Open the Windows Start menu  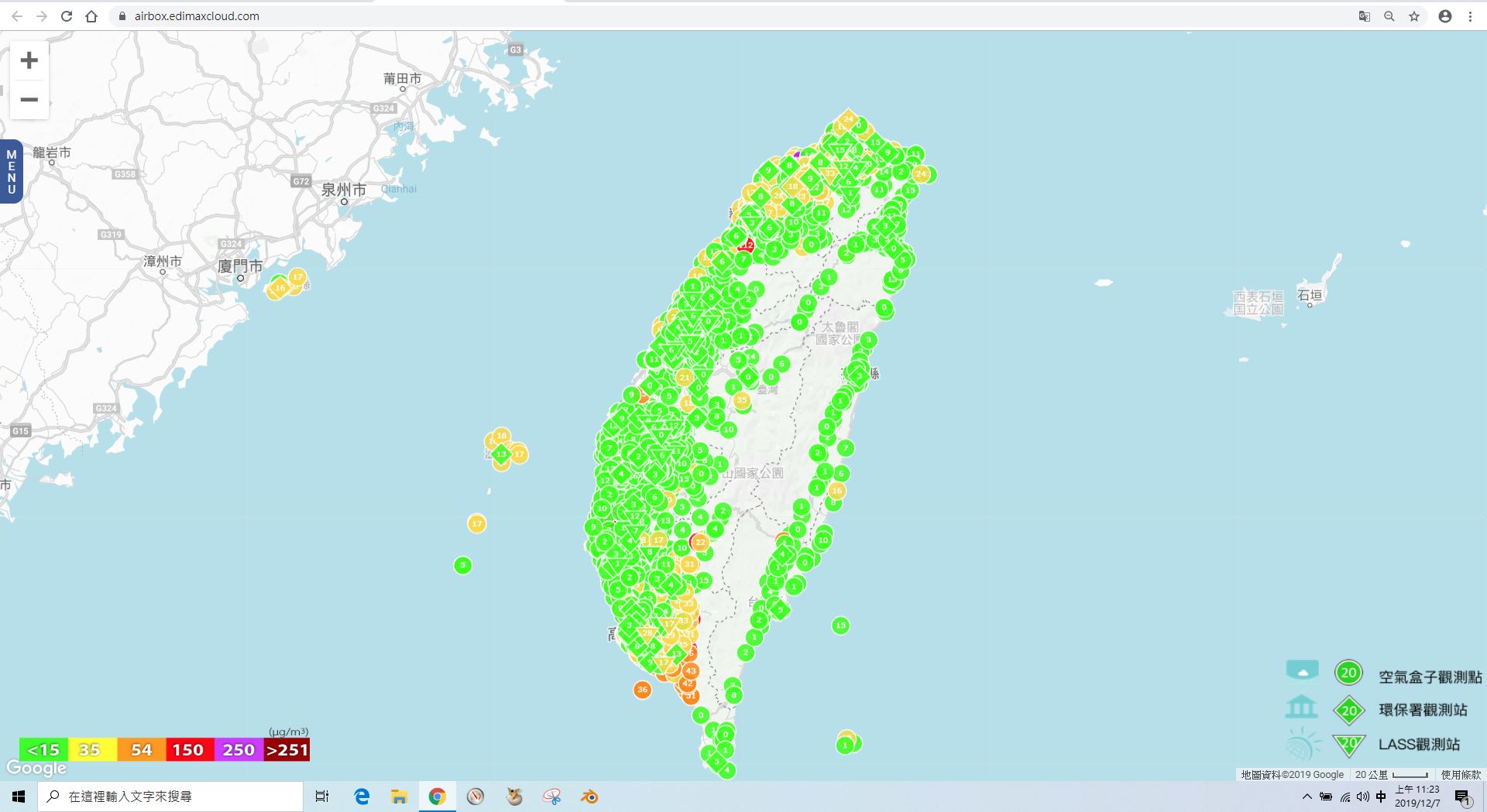point(19,797)
